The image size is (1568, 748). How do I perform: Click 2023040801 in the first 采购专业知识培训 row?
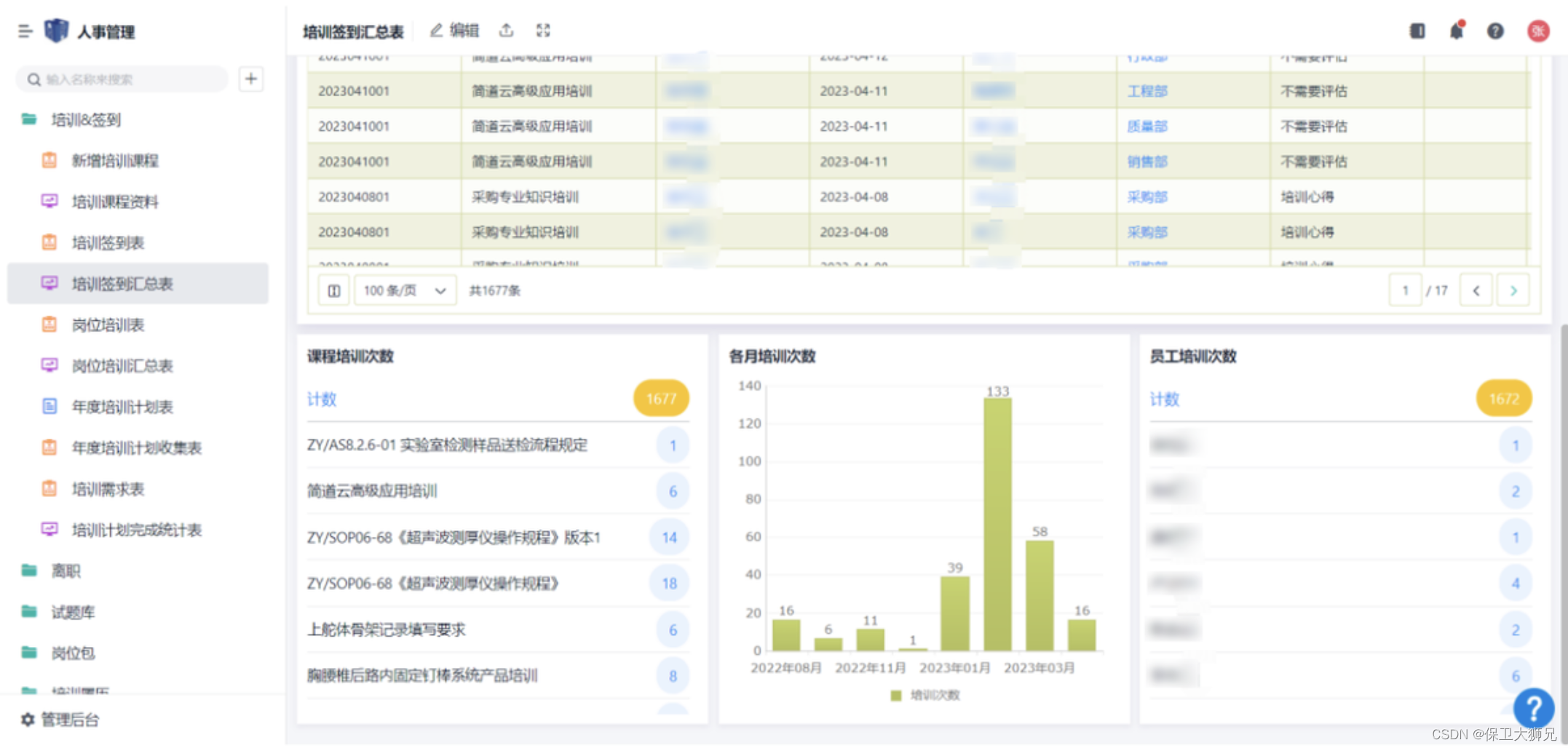[354, 197]
